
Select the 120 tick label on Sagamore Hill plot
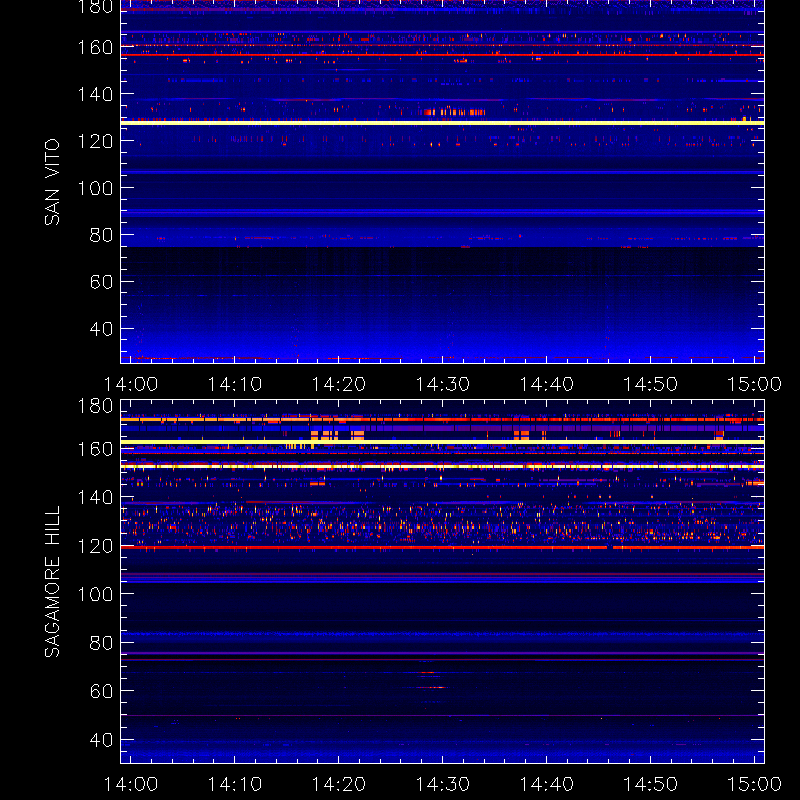tap(95, 546)
